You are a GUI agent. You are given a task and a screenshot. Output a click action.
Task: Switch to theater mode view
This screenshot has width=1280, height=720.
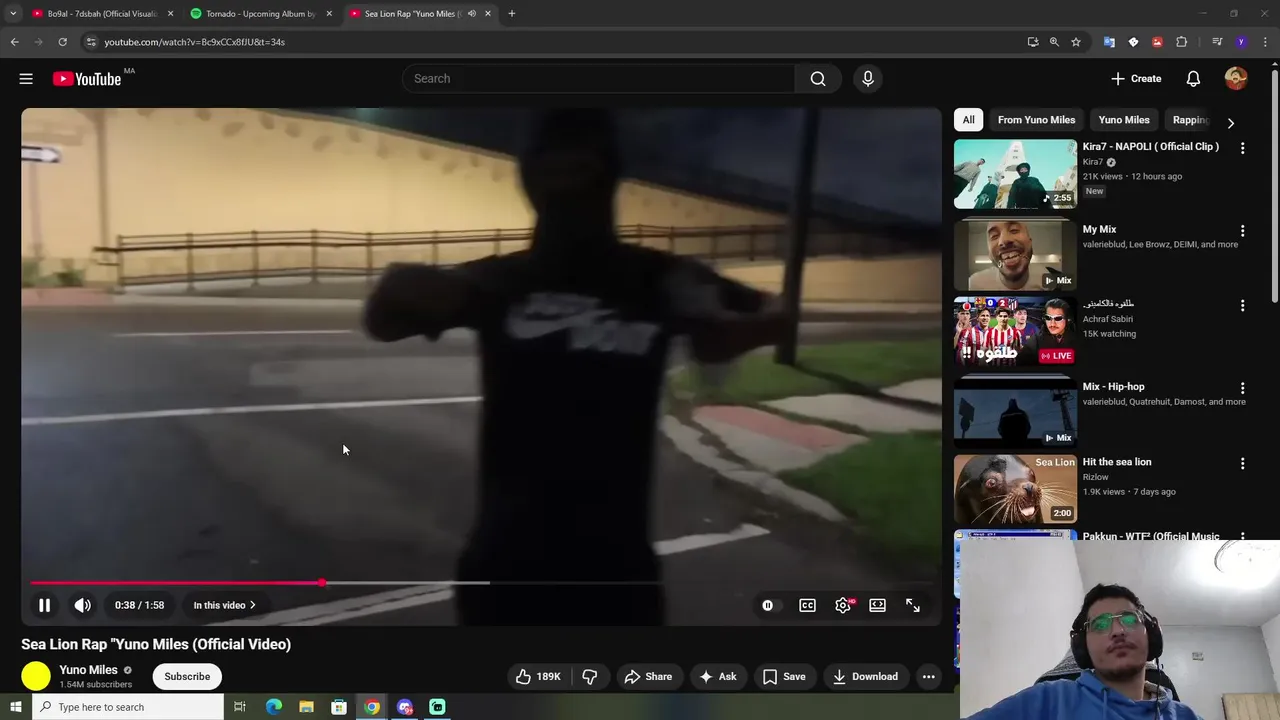877,605
